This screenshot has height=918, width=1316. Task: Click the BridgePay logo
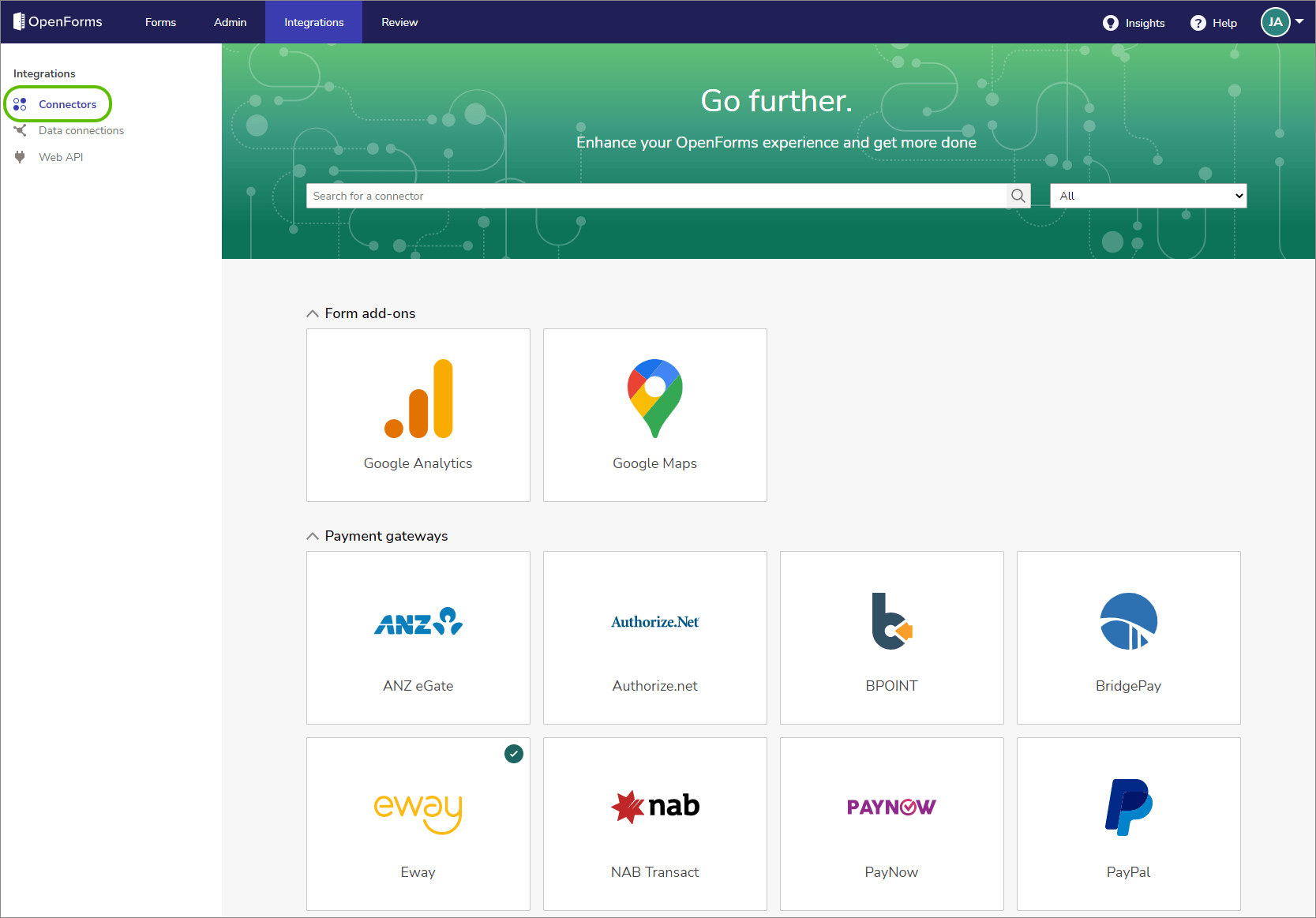1129,621
